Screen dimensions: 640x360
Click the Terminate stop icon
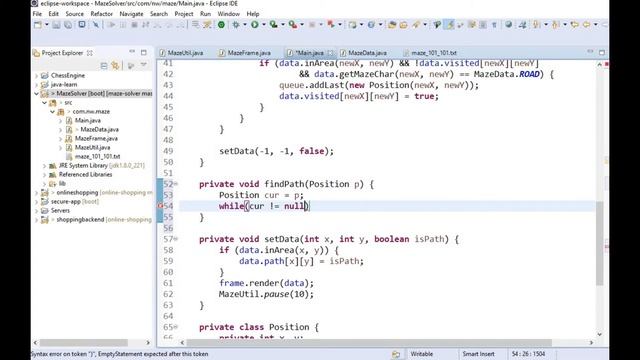point(134,25)
